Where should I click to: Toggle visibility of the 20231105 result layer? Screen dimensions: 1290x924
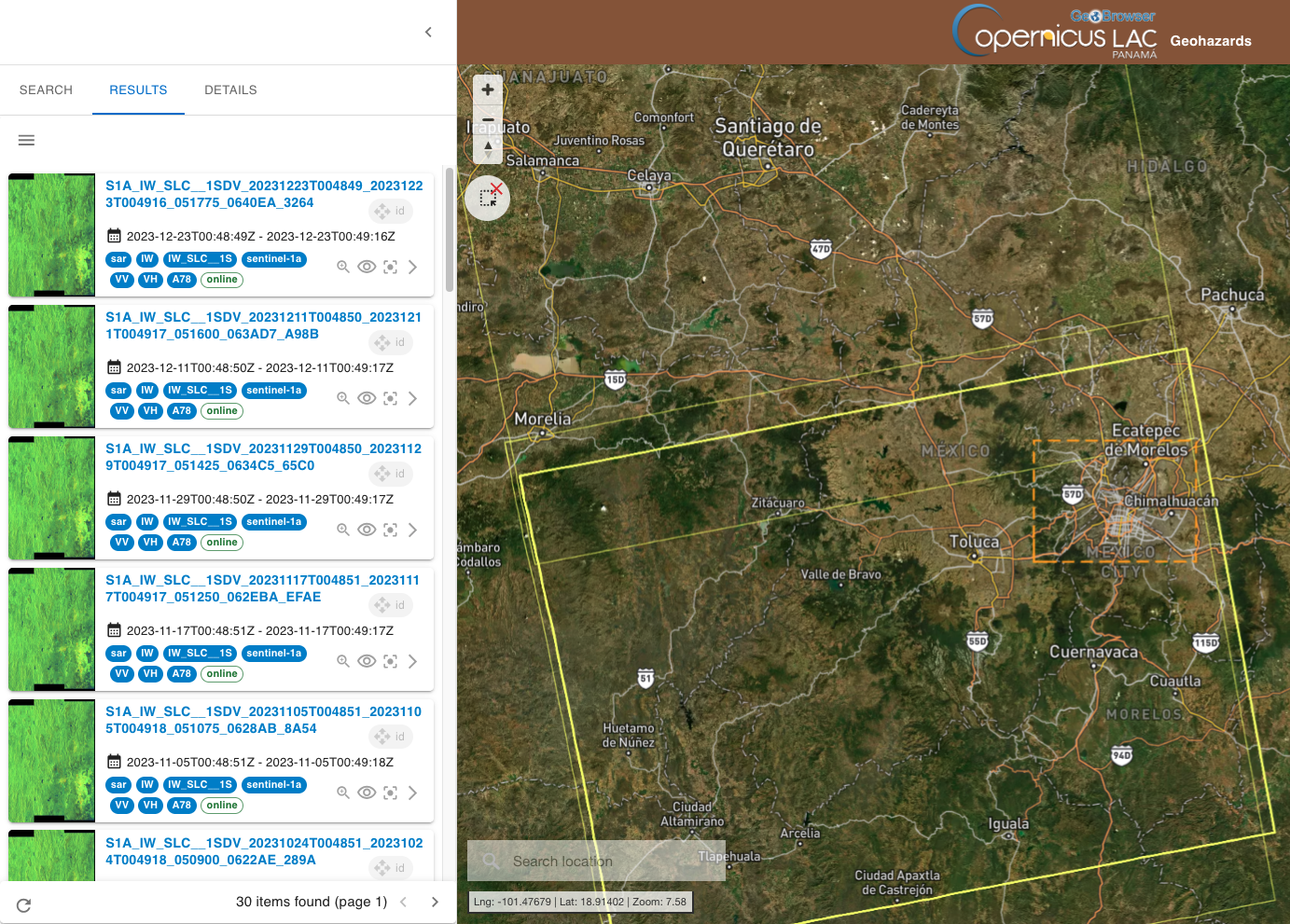[367, 793]
